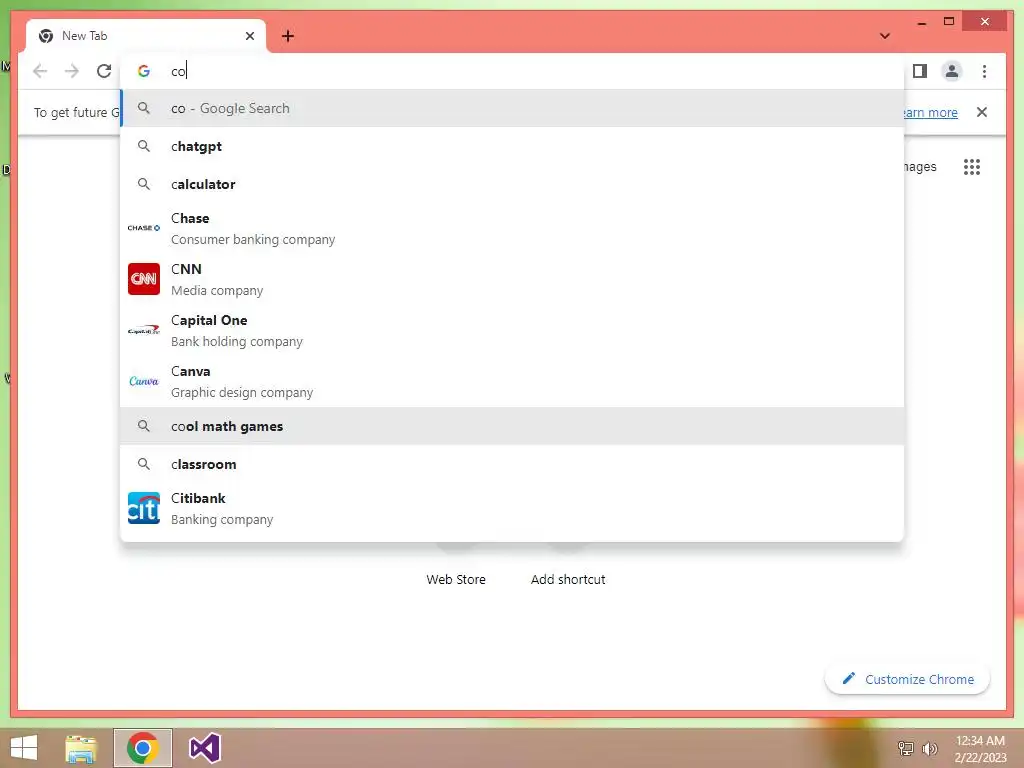
Task: Close the New Tab tab
Action: pyautogui.click(x=249, y=36)
